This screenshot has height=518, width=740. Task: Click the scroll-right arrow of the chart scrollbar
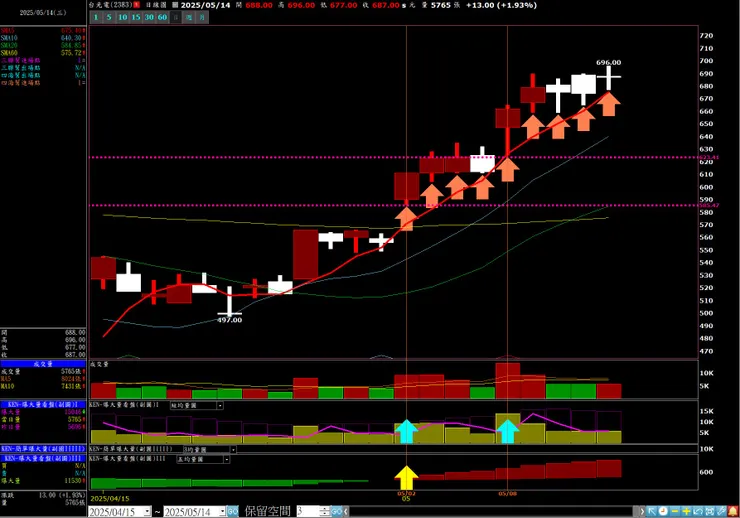click(x=641, y=511)
